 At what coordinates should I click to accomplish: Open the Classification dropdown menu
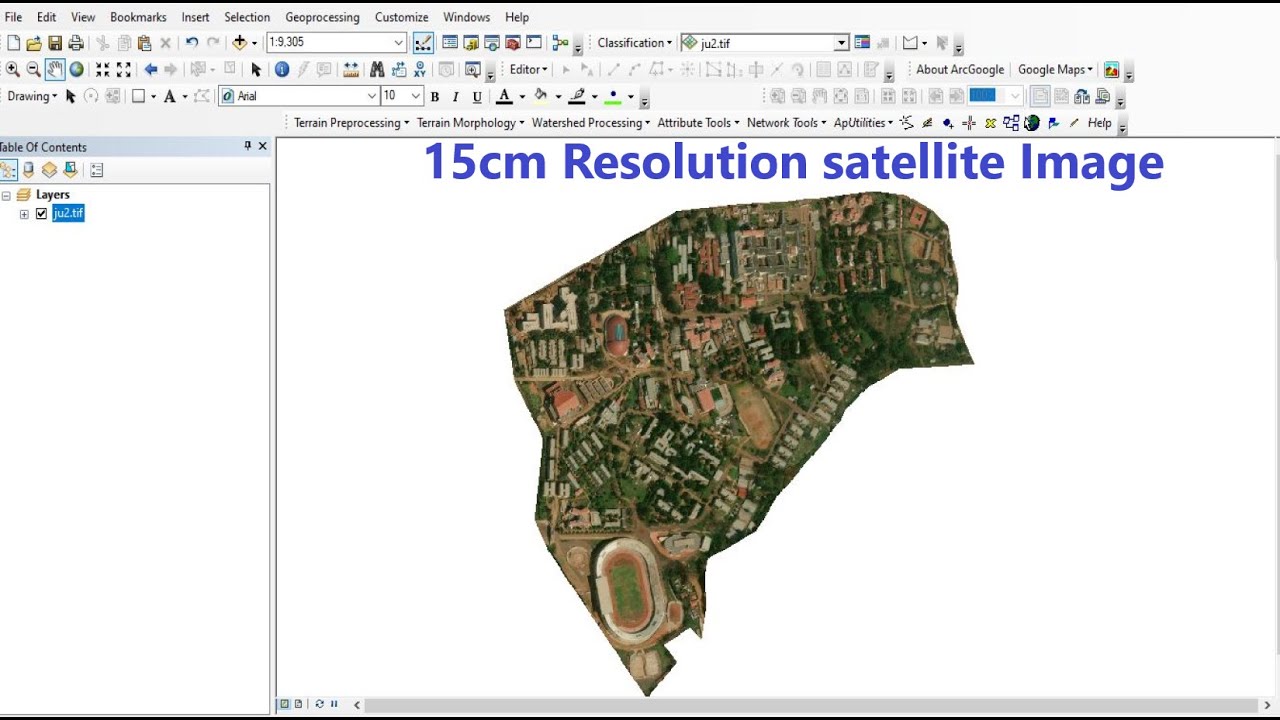(635, 43)
